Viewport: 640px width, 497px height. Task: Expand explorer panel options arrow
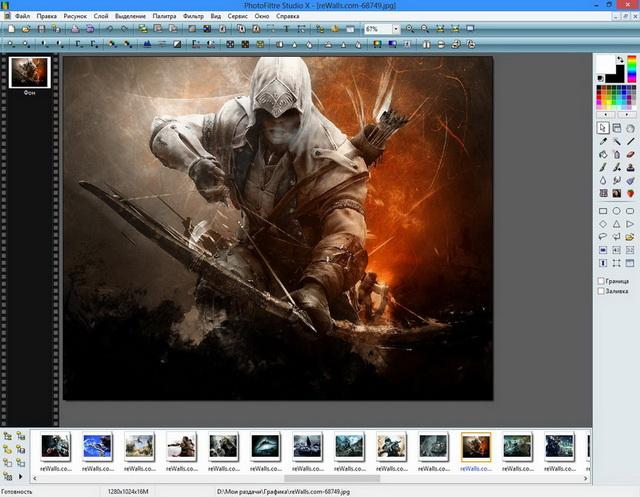[x=20, y=476]
